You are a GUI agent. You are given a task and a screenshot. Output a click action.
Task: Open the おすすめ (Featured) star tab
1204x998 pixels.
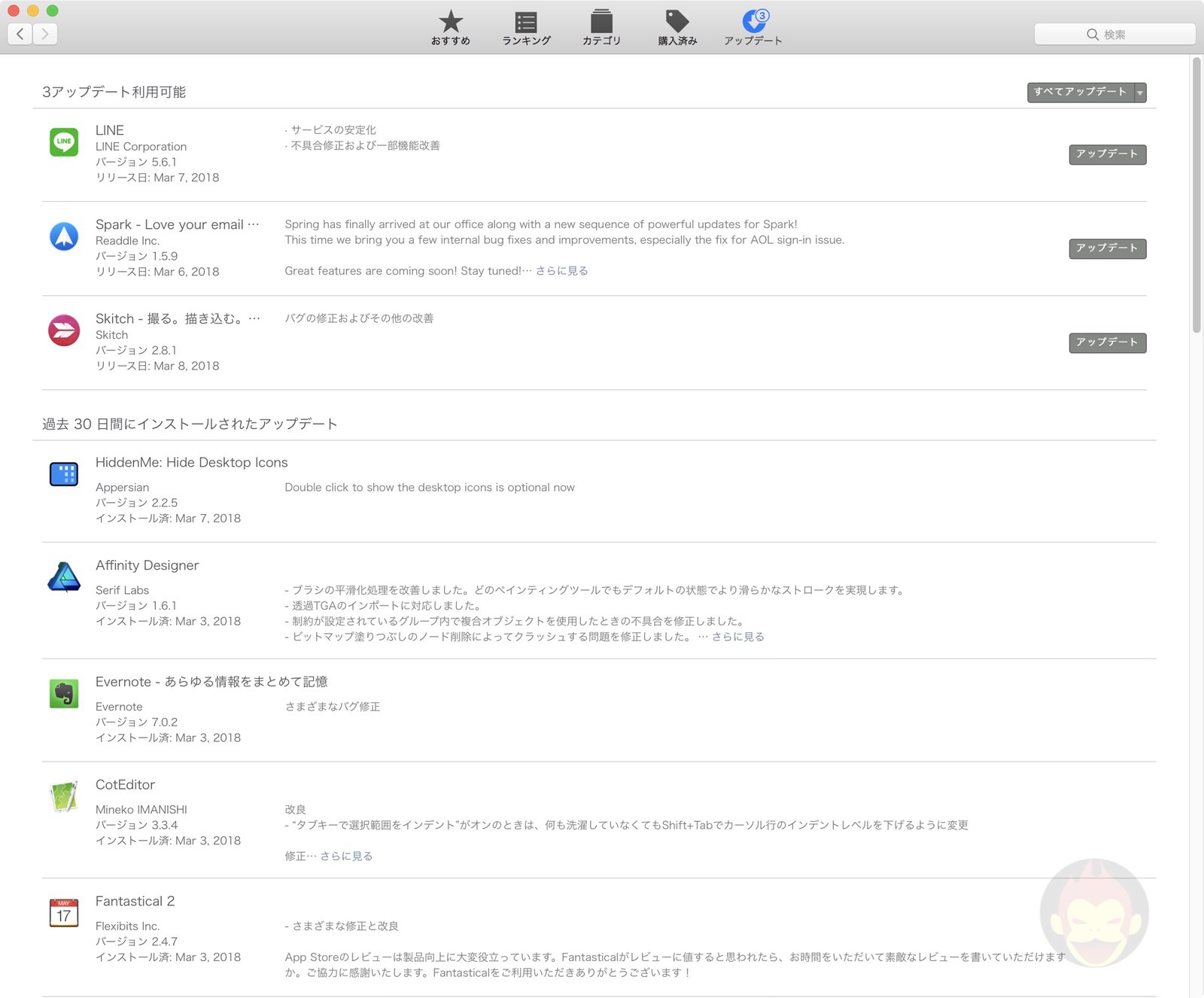tap(451, 28)
